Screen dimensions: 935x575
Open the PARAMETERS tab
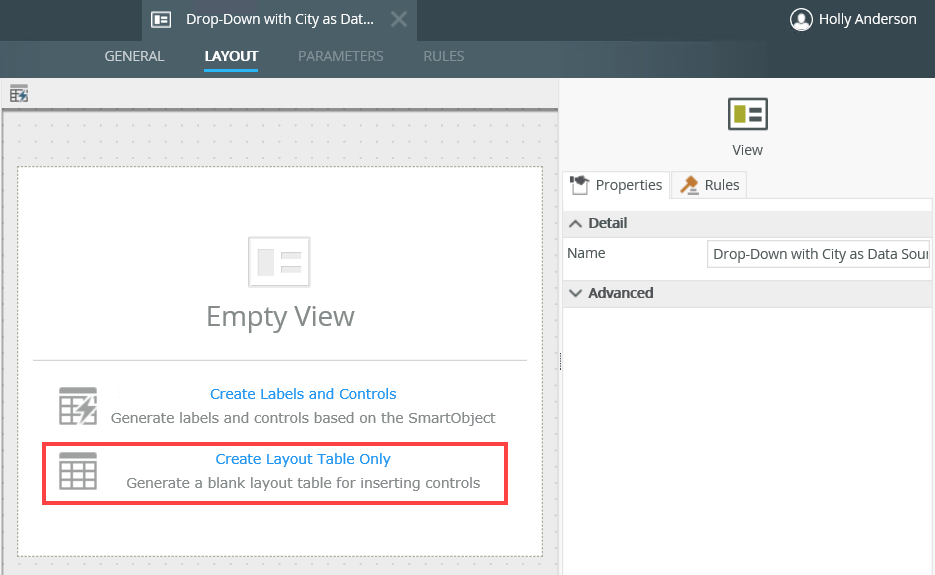tap(340, 56)
